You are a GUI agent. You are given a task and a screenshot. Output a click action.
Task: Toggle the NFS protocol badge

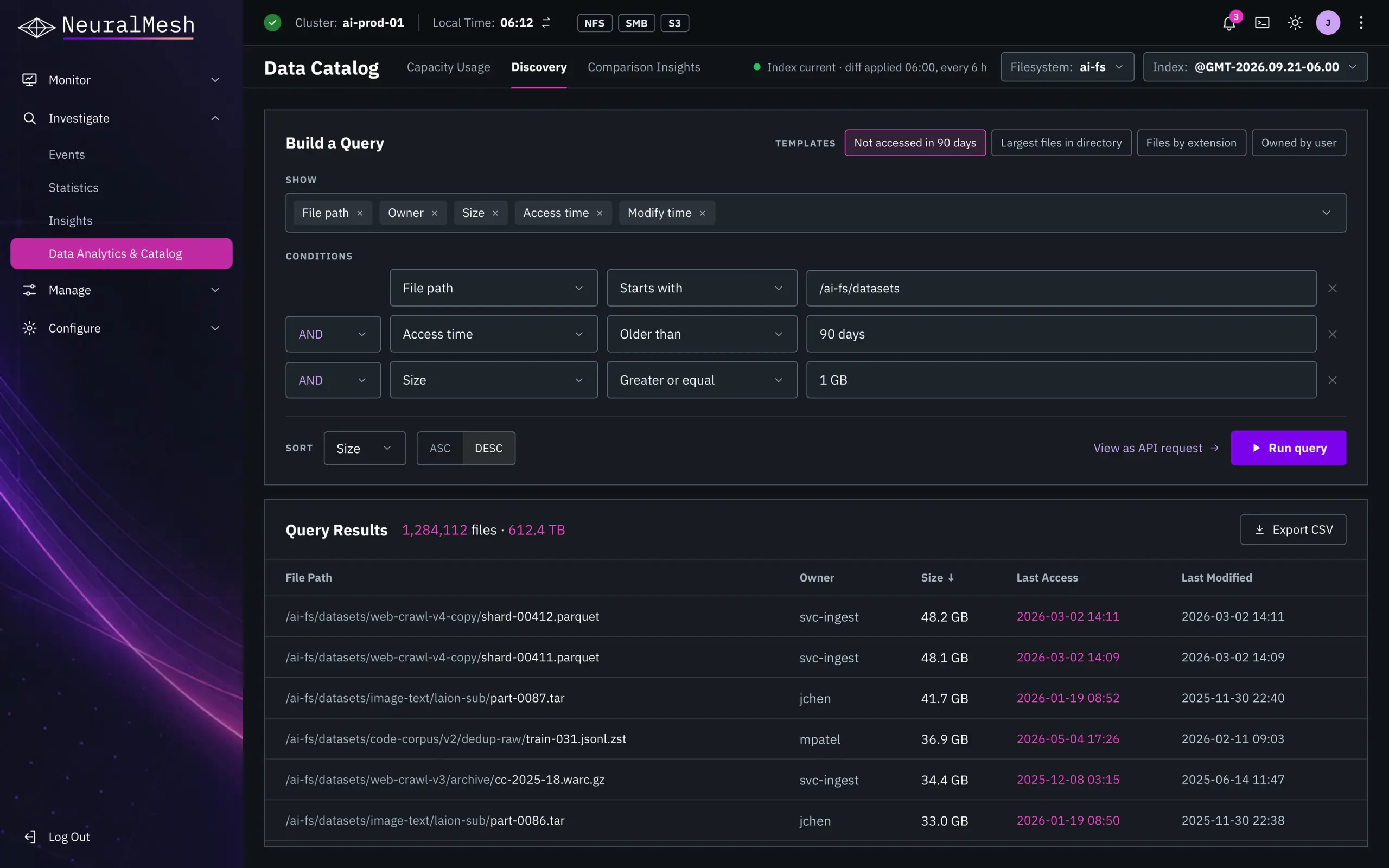point(594,23)
